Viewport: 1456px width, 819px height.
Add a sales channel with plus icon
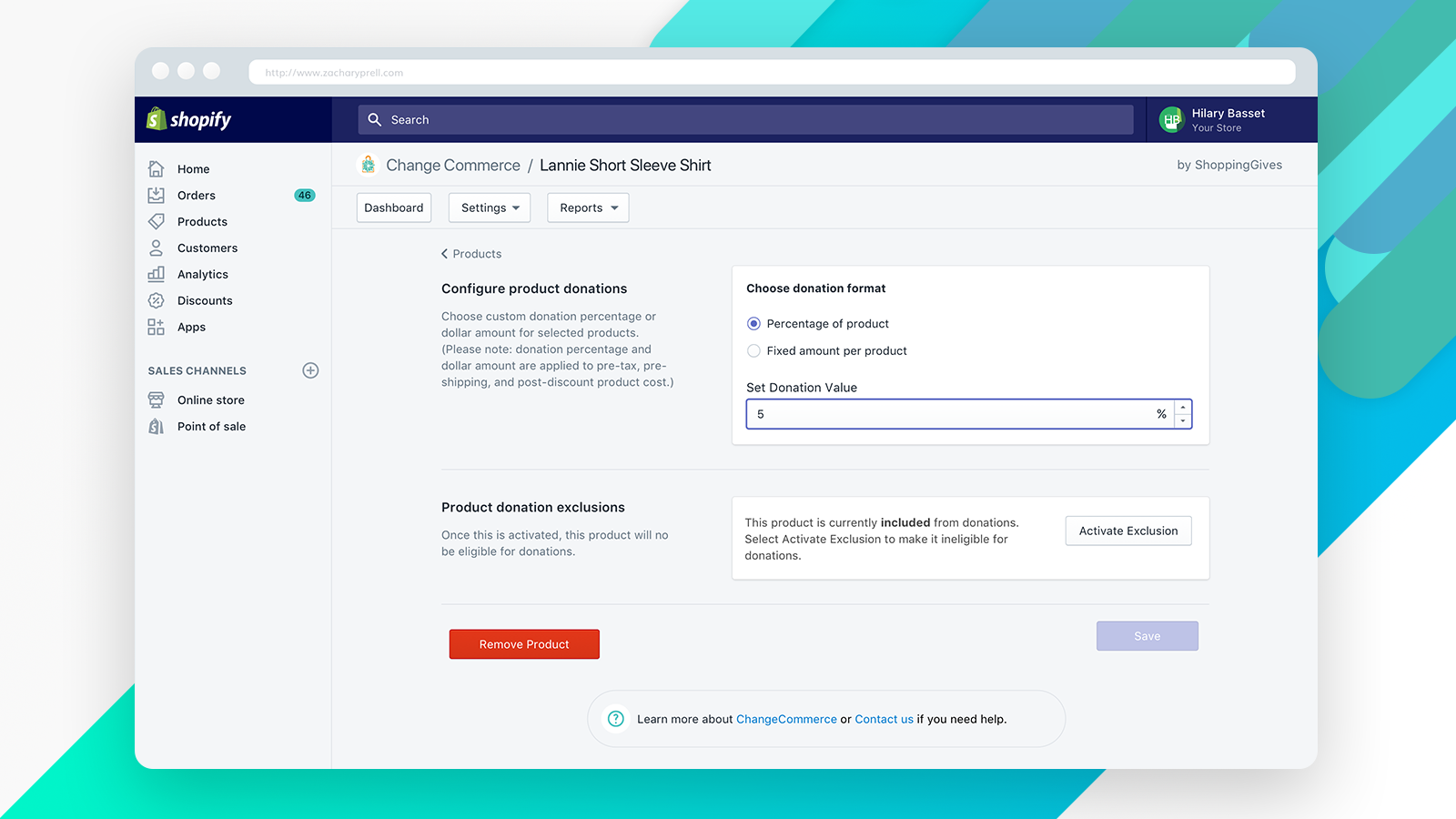(310, 370)
